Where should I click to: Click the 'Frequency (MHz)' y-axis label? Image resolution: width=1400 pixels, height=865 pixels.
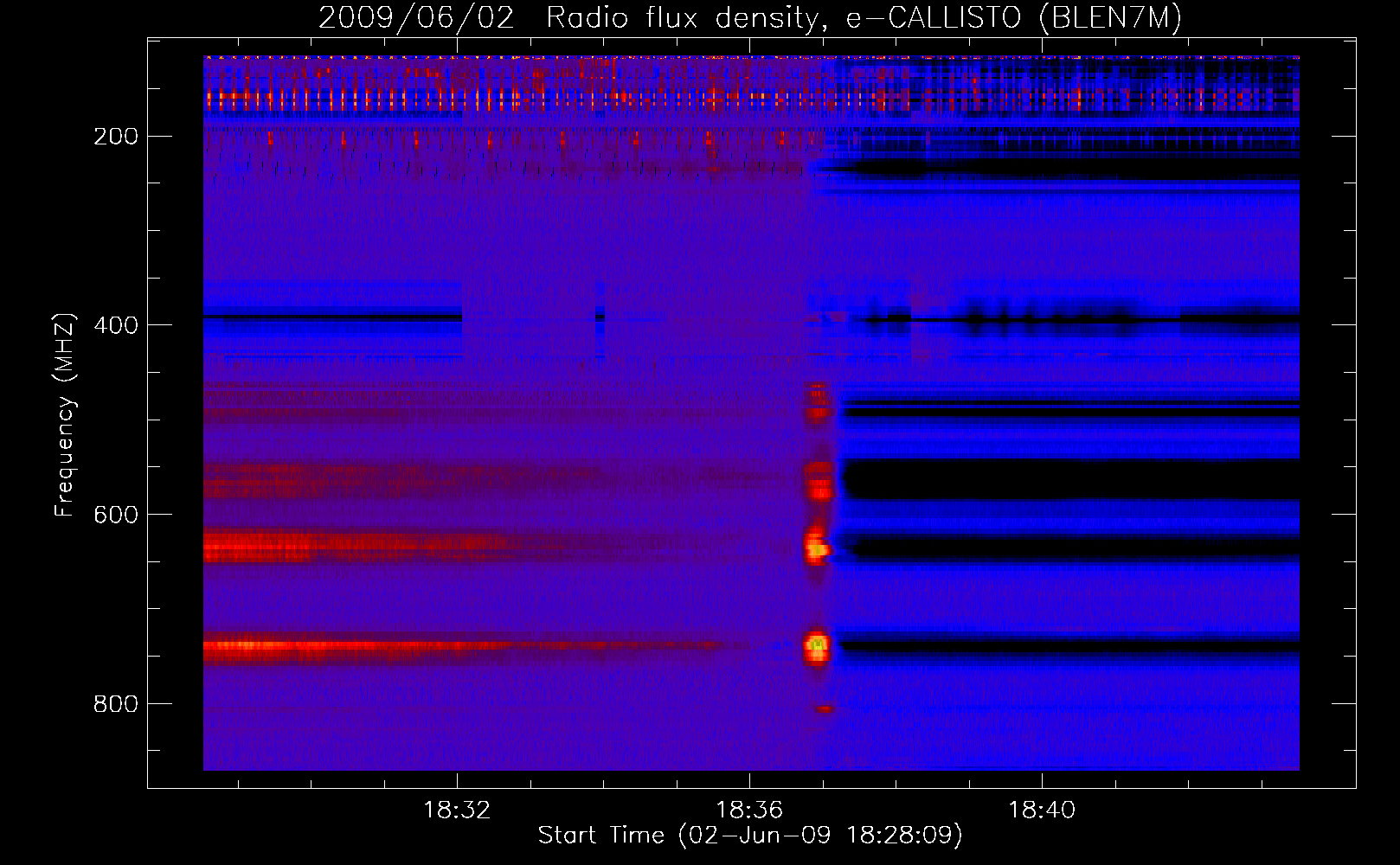pyautogui.click(x=64, y=415)
